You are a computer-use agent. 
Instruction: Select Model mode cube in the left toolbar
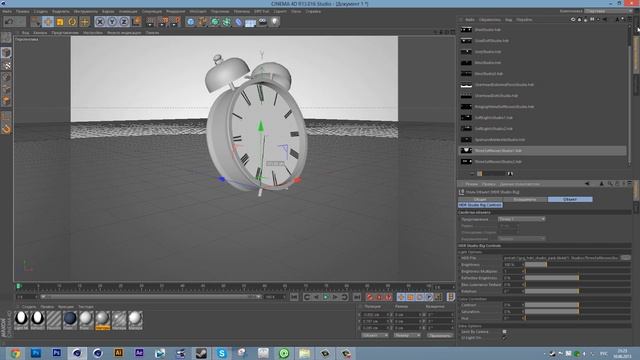point(6,52)
